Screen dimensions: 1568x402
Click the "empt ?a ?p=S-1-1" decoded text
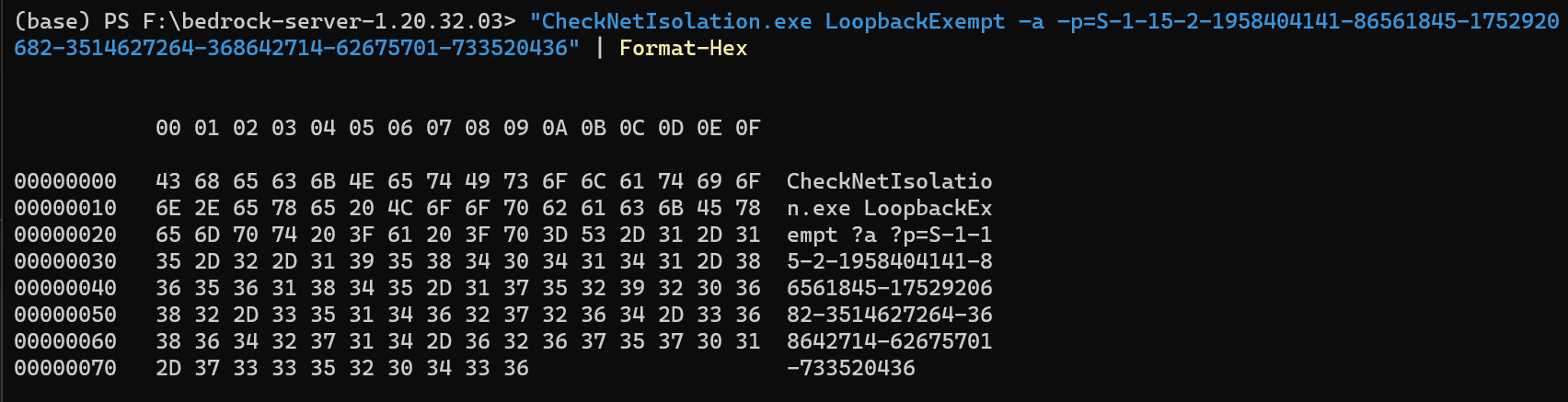(x=889, y=235)
